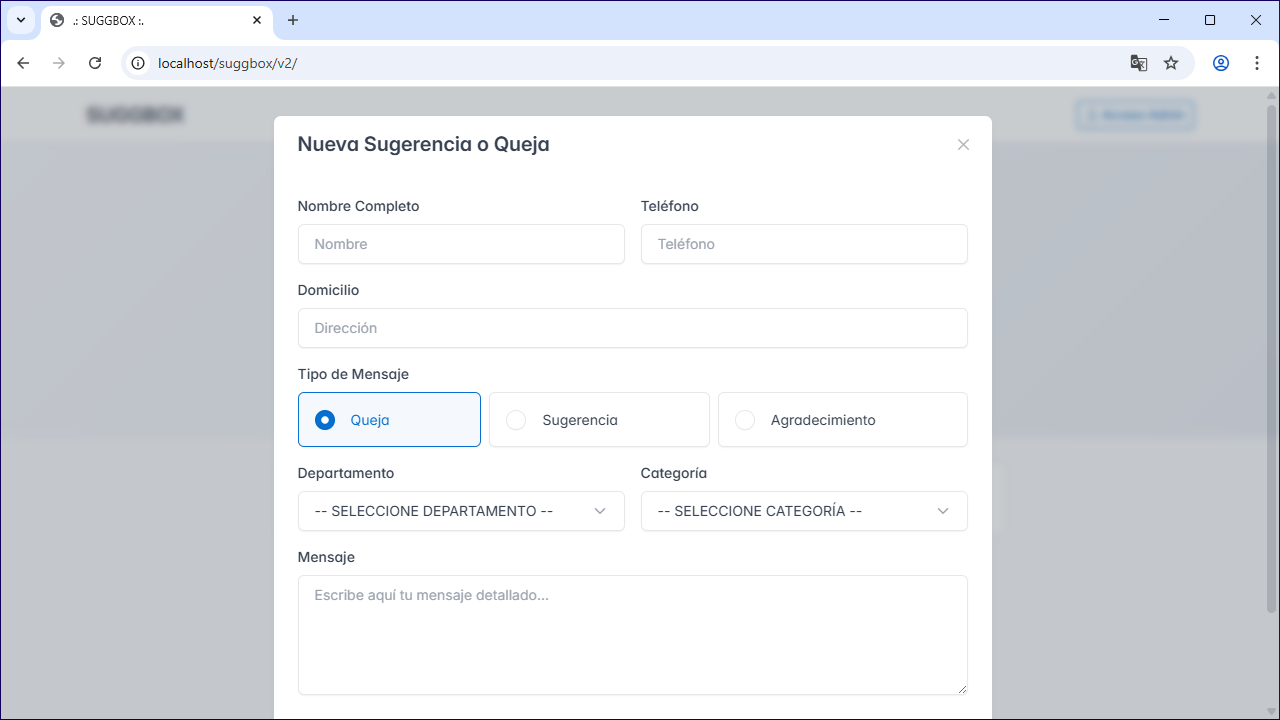Open the Google Translate page icon
The width and height of the screenshot is (1280, 720).
tap(1138, 63)
